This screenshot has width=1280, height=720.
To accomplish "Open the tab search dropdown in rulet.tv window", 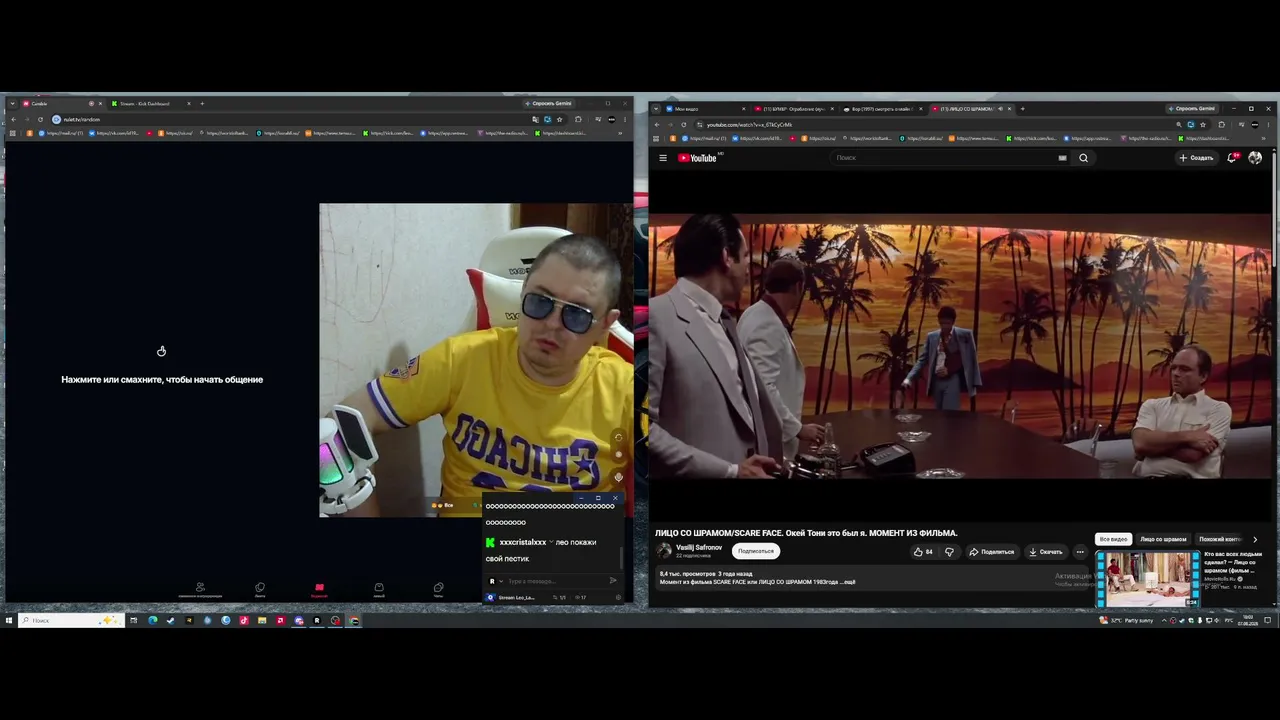I will coord(10,104).
